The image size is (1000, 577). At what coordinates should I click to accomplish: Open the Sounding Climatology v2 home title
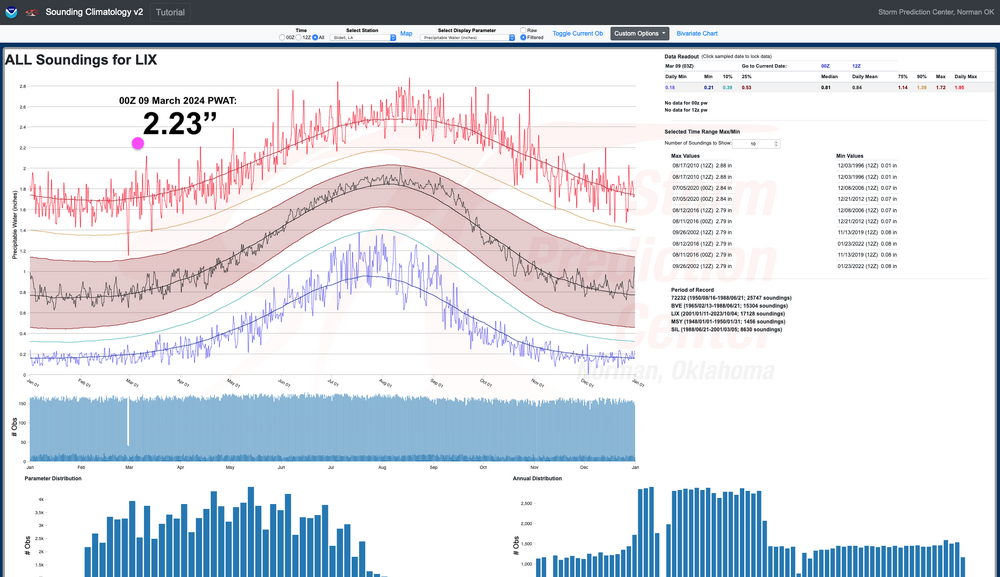click(94, 12)
